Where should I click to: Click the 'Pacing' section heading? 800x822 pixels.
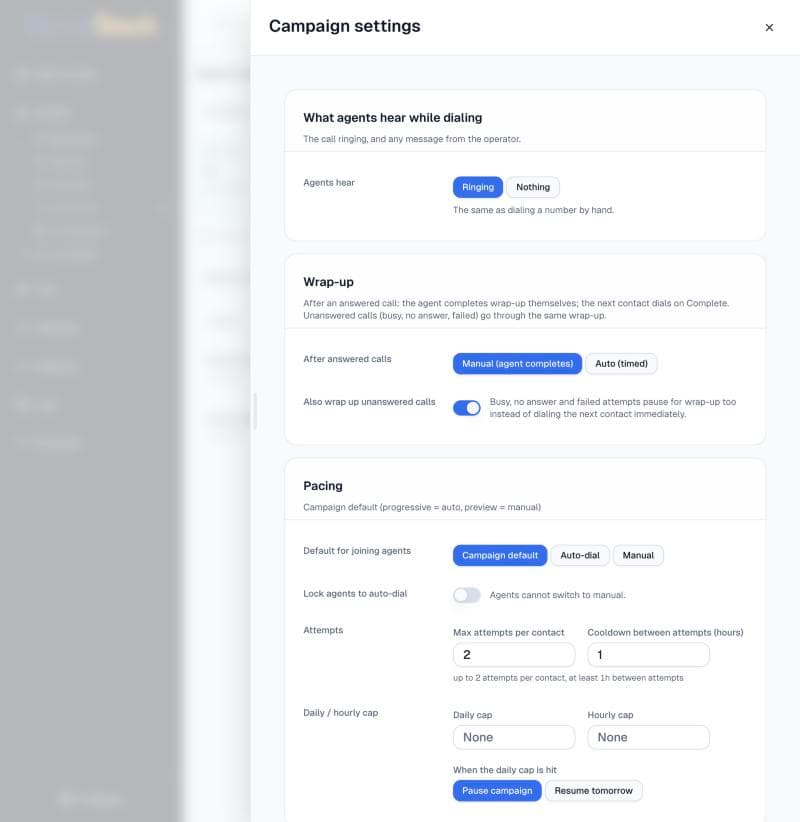tap(323, 486)
